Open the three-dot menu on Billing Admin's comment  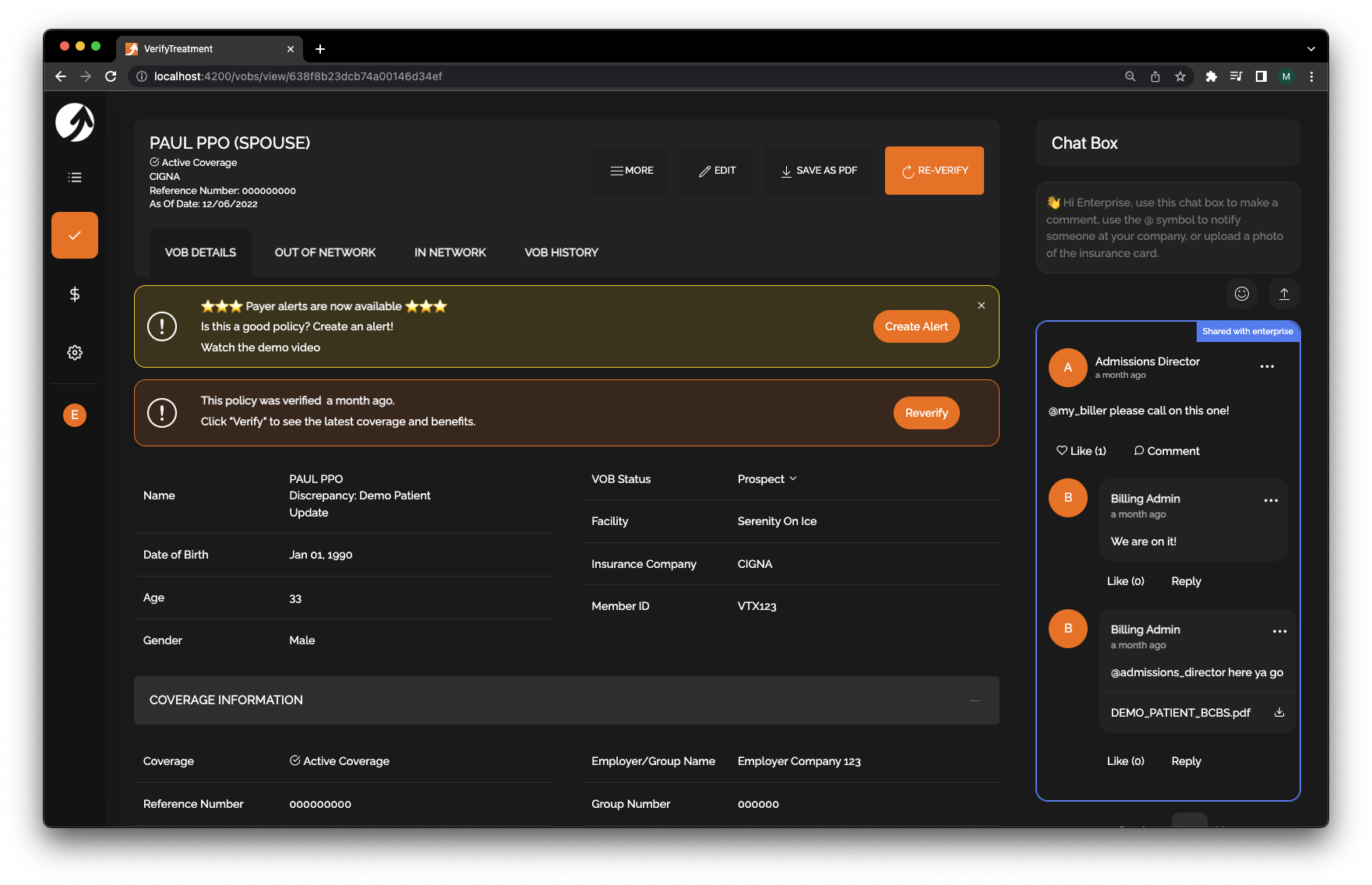1271,501
